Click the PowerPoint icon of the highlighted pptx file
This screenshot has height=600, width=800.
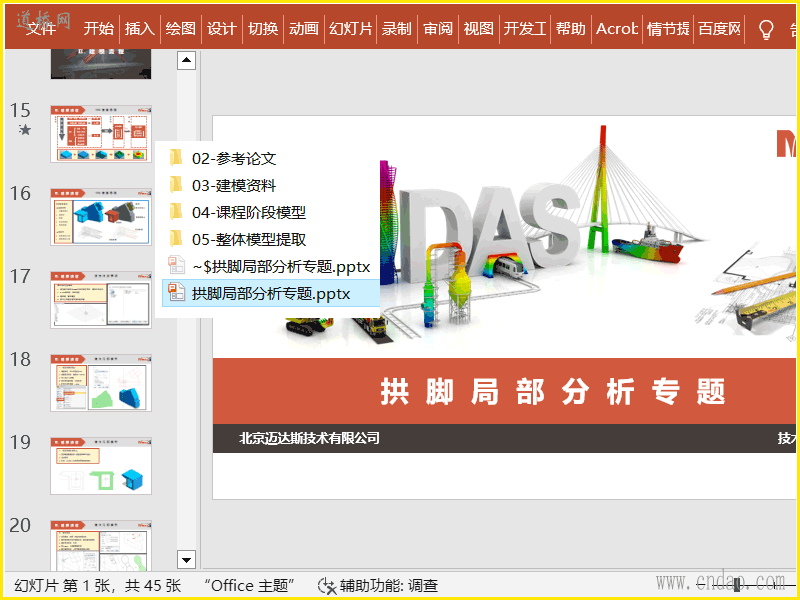coord(177,292)
